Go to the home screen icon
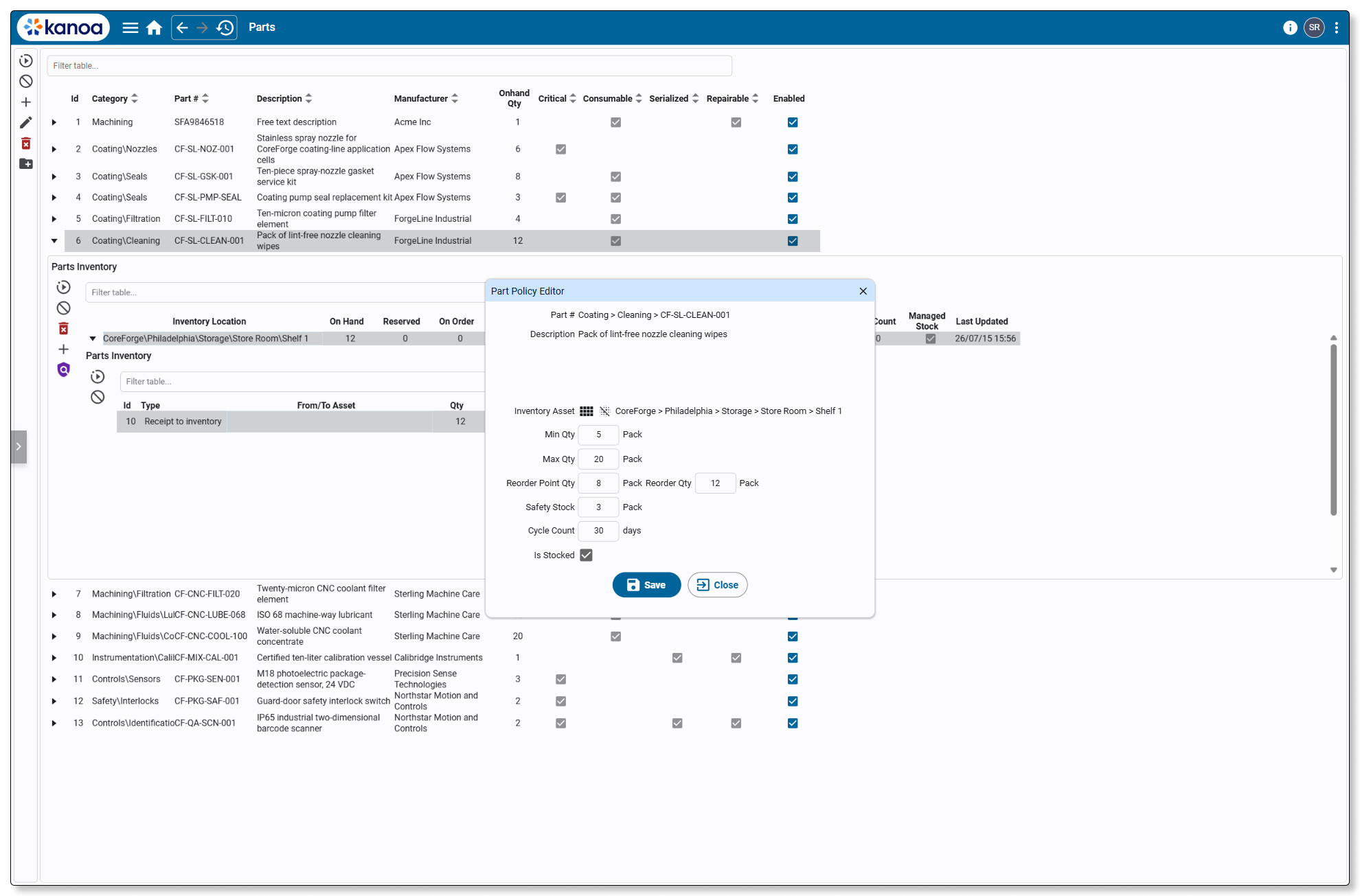Viewport: 1360px width, 896px height. point(155,27)
